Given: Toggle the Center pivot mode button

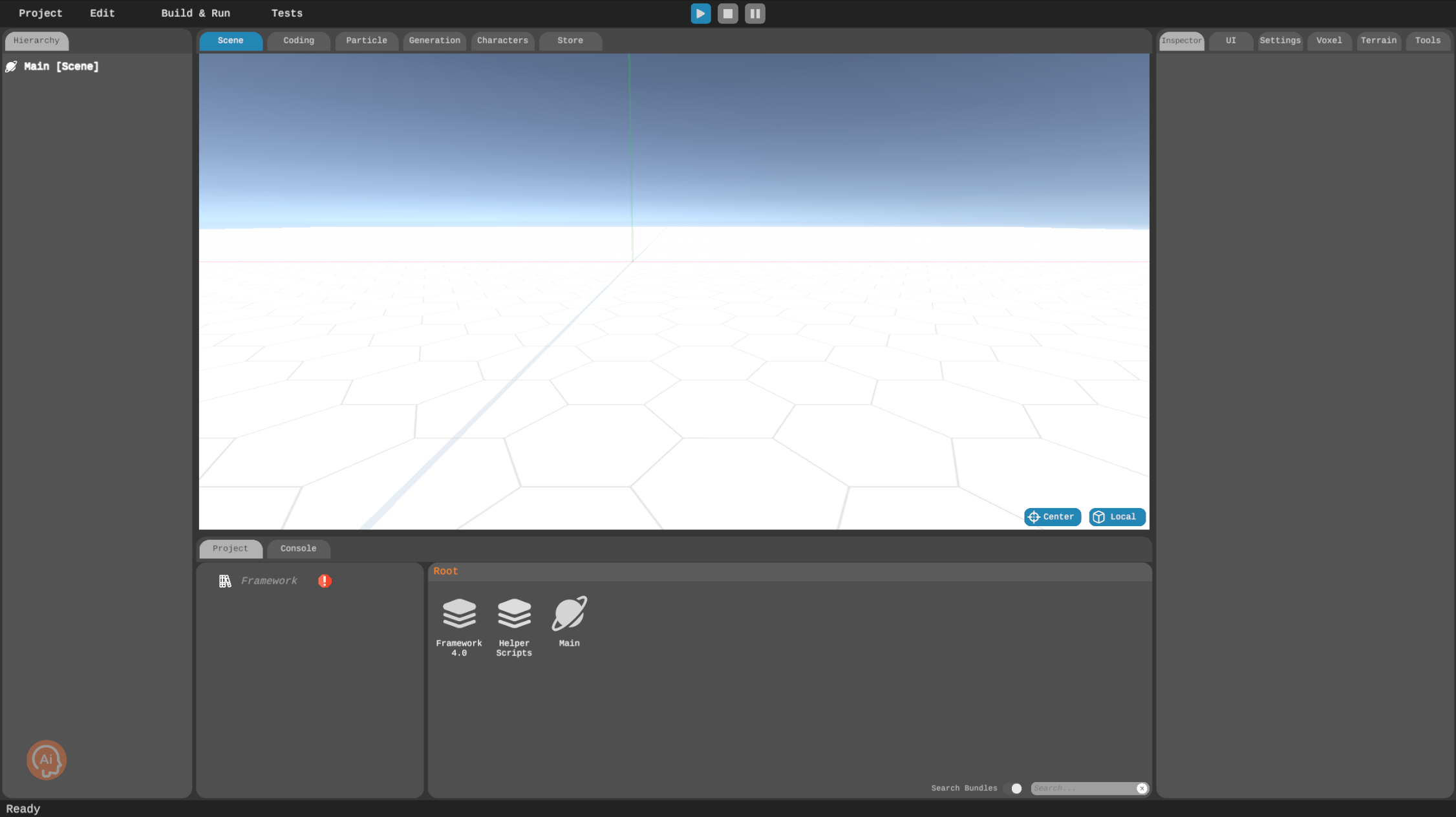Looking at the screenshot, I should coord(1052,517).
